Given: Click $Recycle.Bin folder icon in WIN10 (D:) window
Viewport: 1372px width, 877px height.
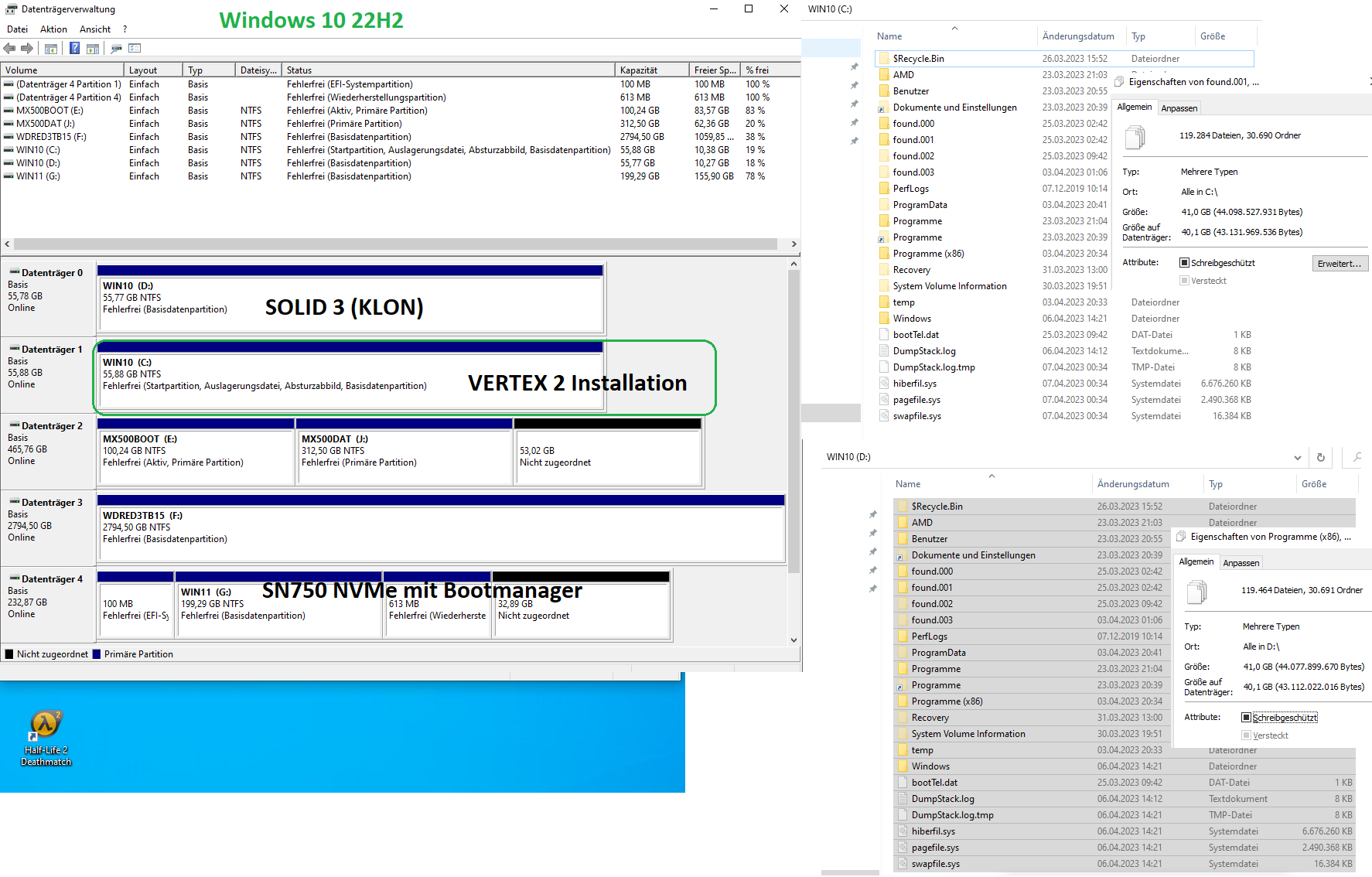Looking at the screenshot, I should pos(903,507).
